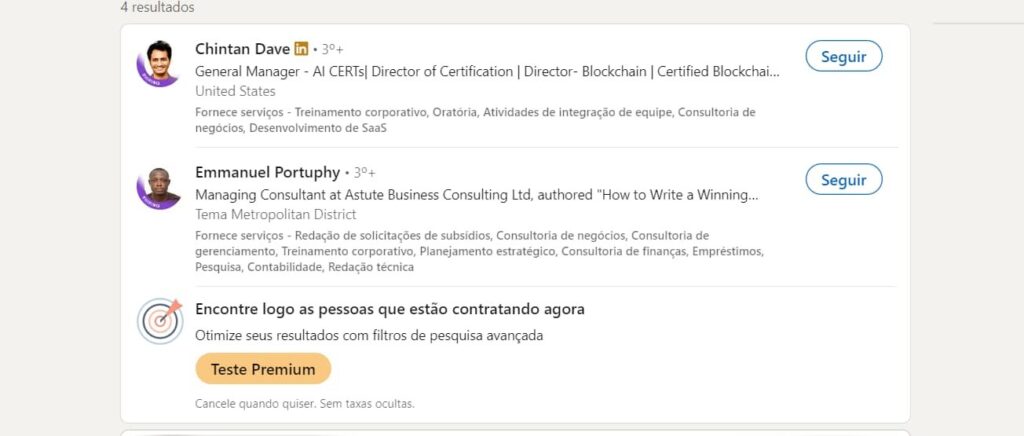Open the Chintan Dave name link

[x=242, y=48]
